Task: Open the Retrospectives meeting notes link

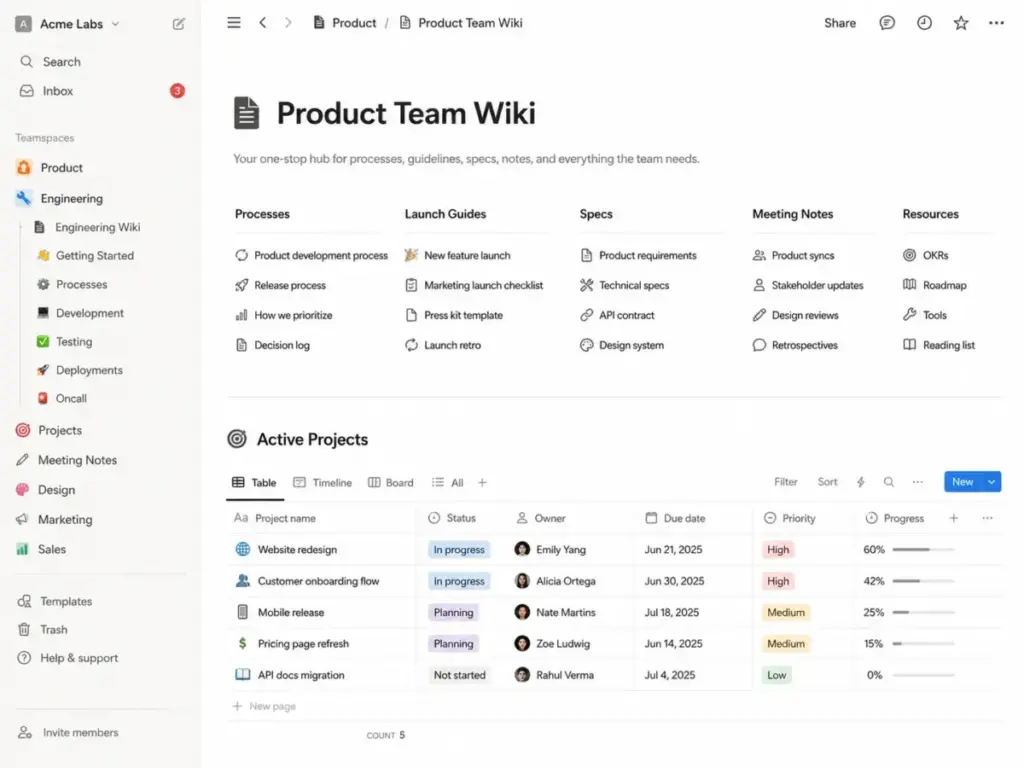Action: tap(795, 345)
